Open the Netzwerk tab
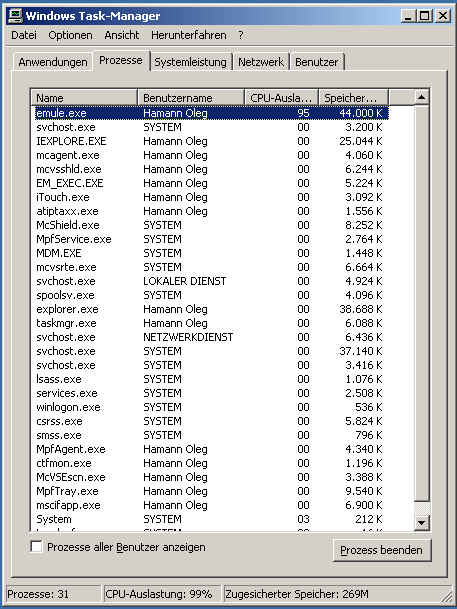The width and height of the screenshot is (457, 609). [261, 62]
